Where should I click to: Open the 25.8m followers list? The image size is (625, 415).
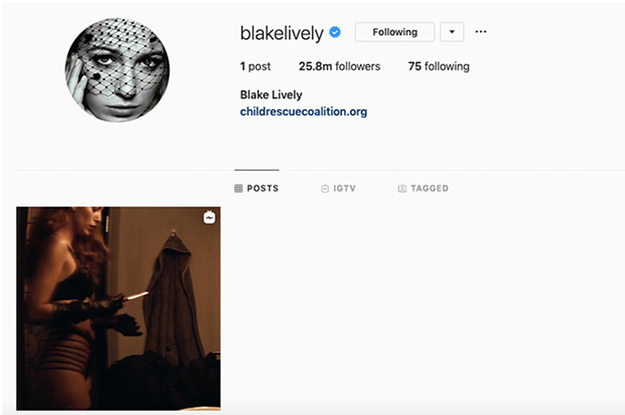pyautogui.click(x=340, y=66)
